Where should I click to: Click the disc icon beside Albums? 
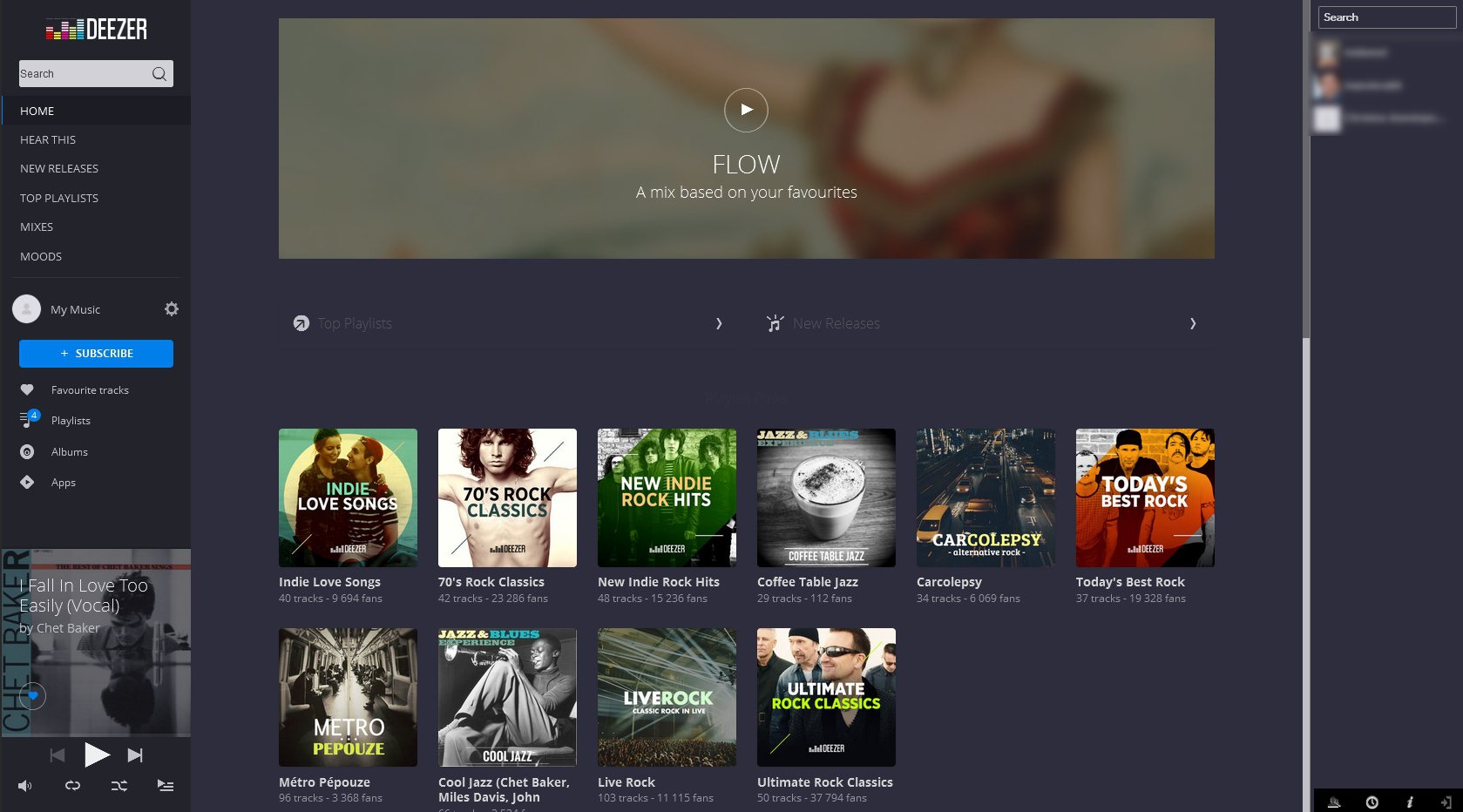click(27, 452)
